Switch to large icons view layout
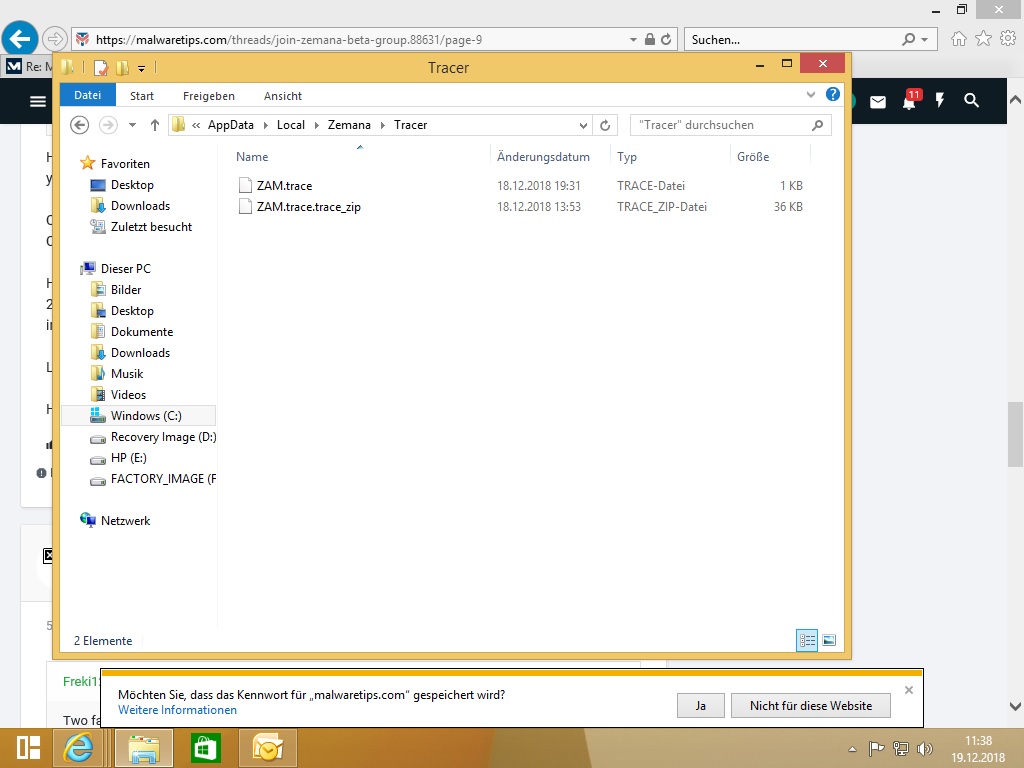Image resolution: width=1024 pixels, height=768 pixels. point(829,640)
